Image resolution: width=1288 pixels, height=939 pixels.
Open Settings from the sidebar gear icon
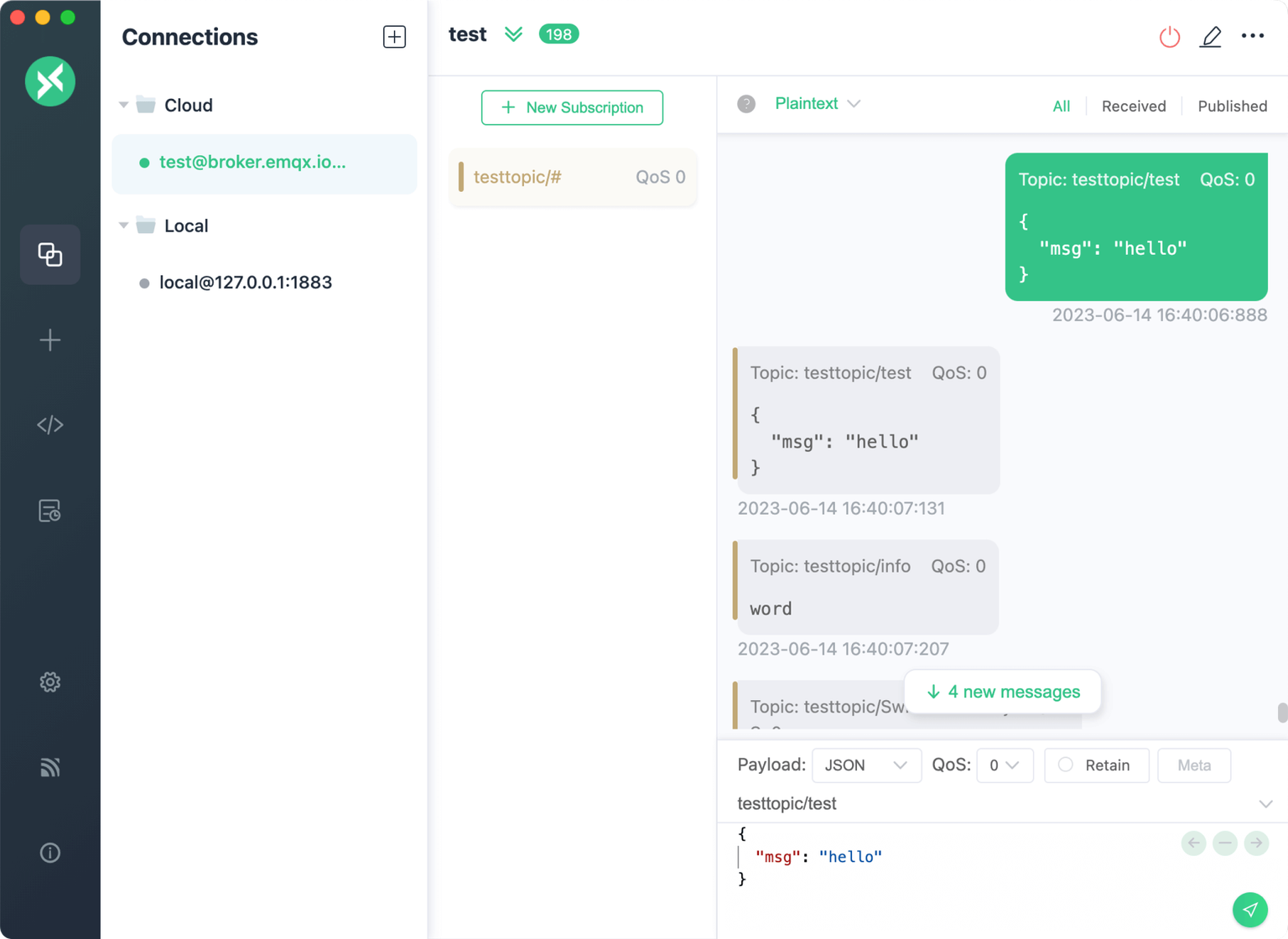pos(49,682)
